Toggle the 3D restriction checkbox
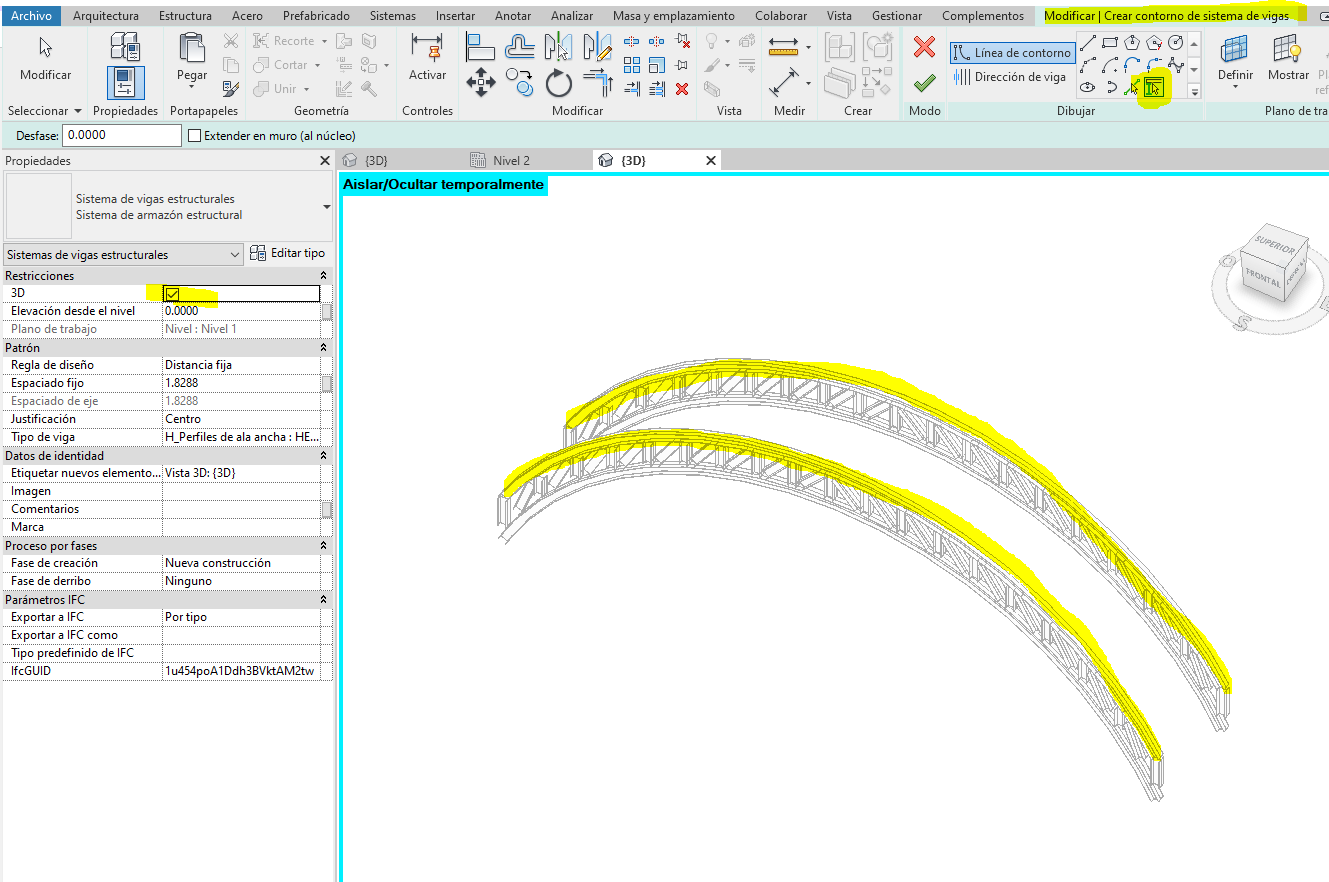1329x882 pixels. click(172, 293)
